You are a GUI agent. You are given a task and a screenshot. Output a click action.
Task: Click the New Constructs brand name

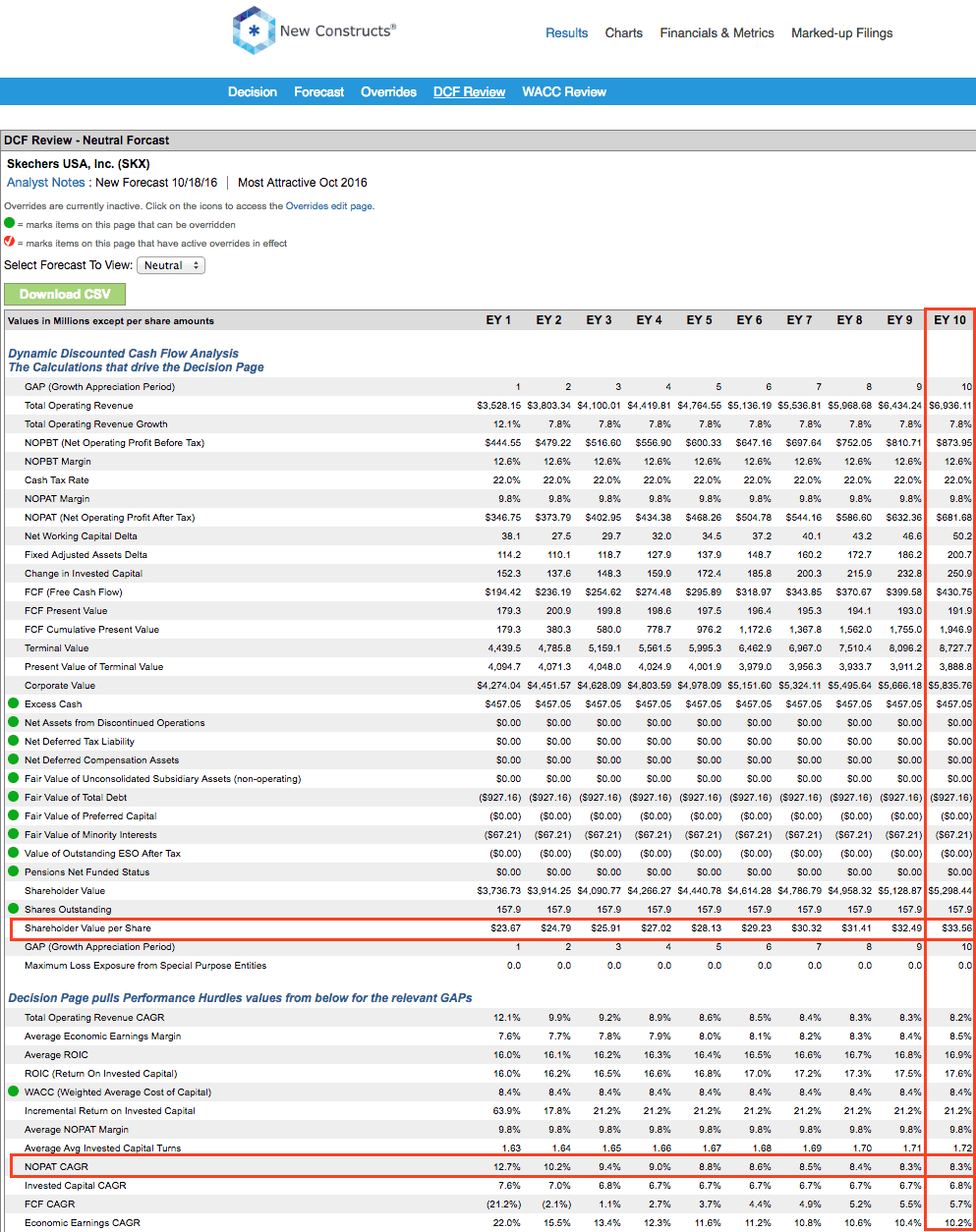tap(338, 30)
